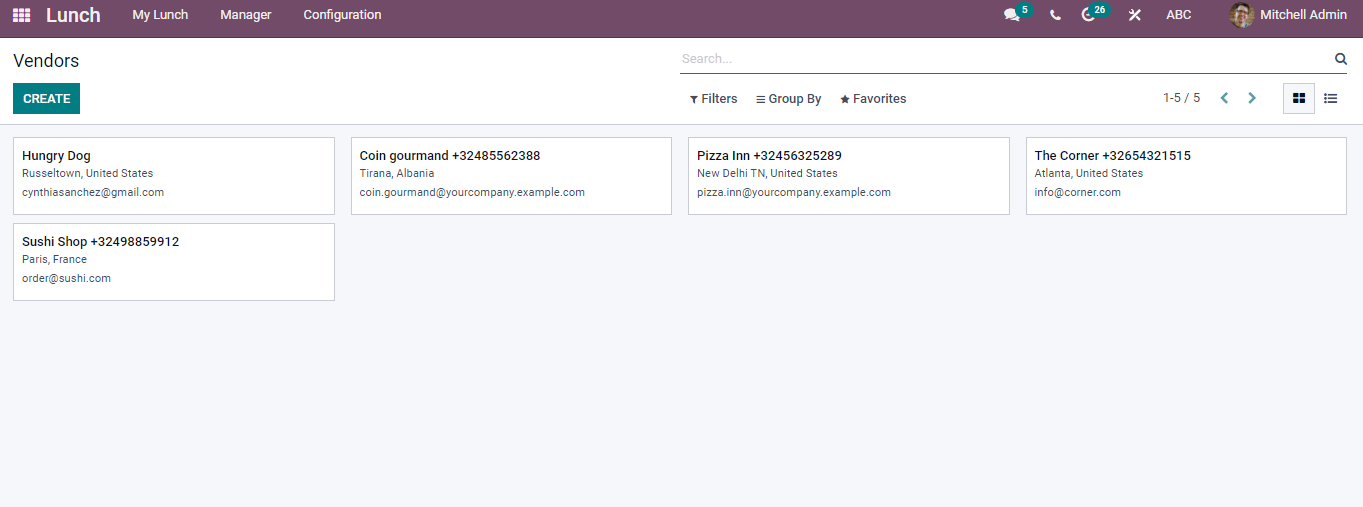Image resolution: width=1363 pixels, height=507 pixels.
Task: Click the CREATE button
Action: coord(46,98)
